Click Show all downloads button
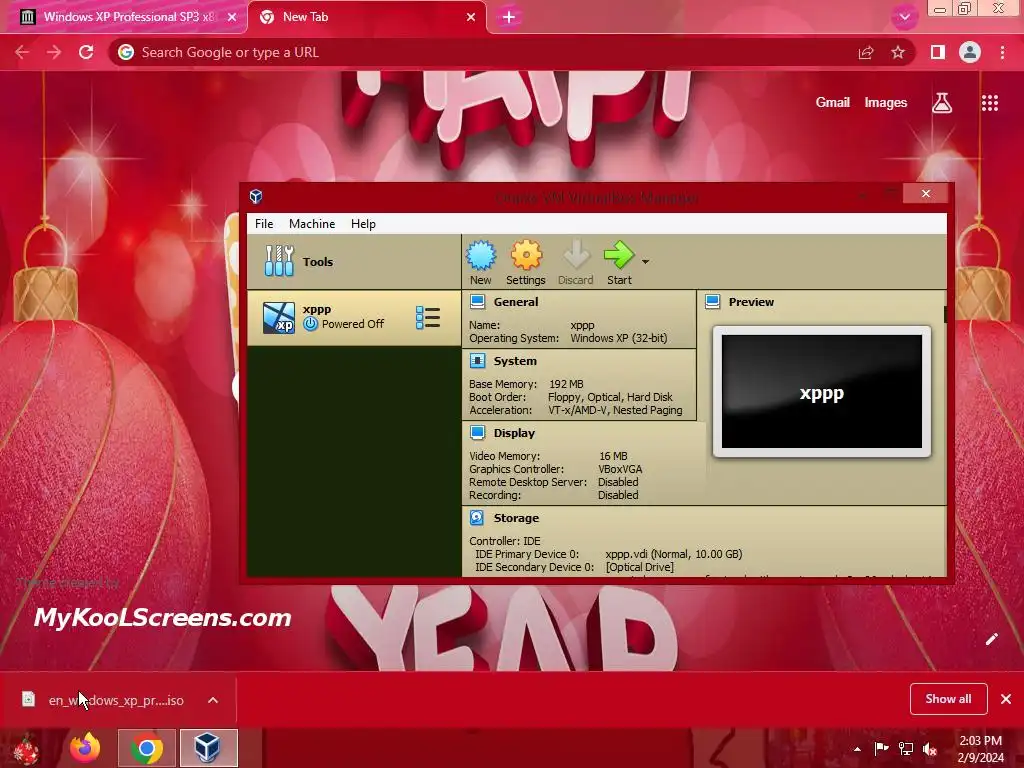This screenshot has height=768, width=1024. [948, 699]
